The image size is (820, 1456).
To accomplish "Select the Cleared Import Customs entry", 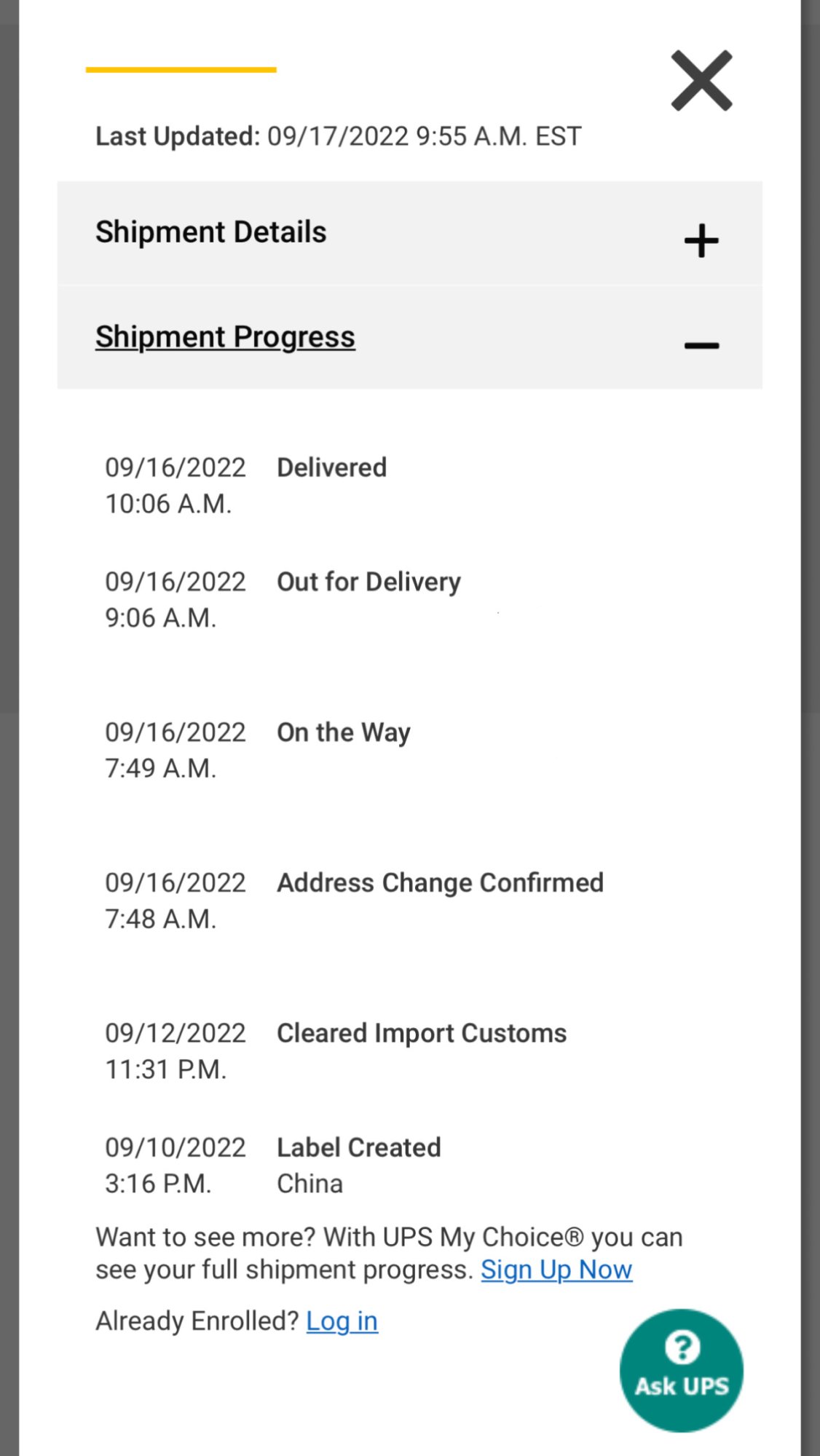I will [422, 1033].
